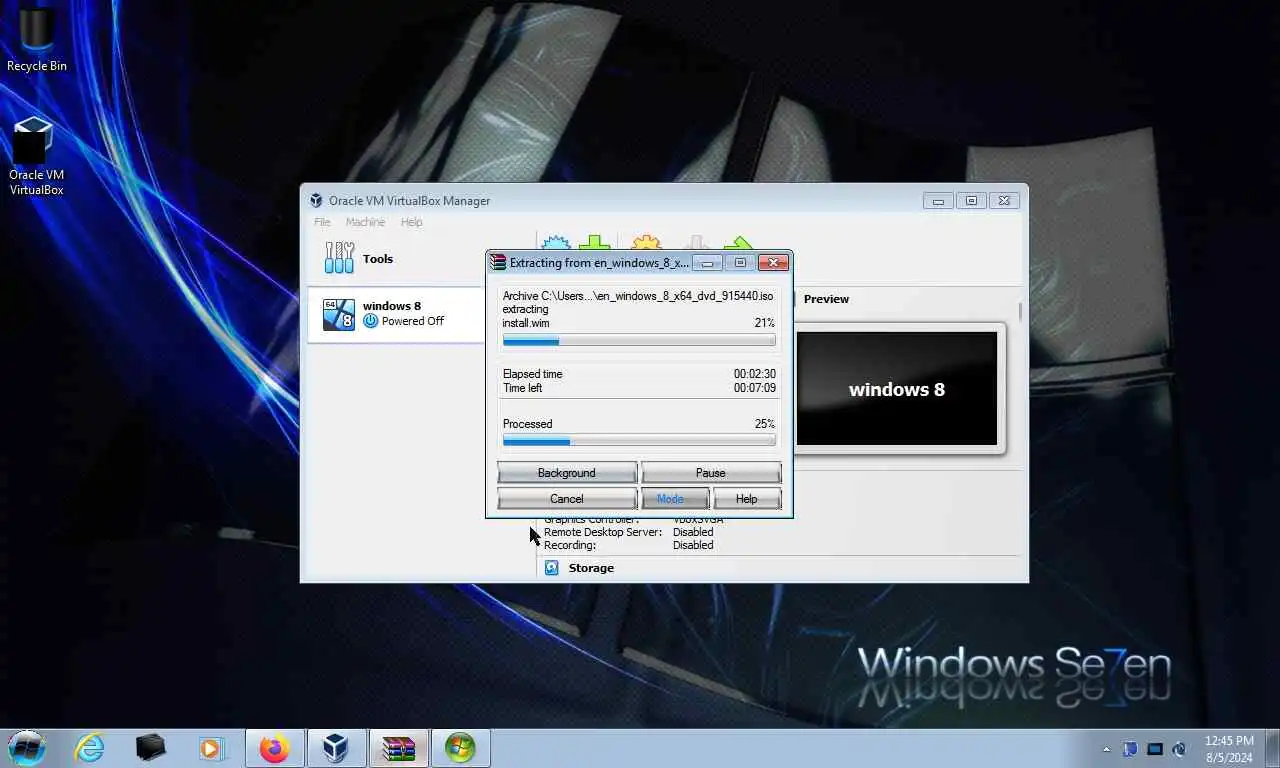Screen dimensions: 1280x768
Task: Open machine Settings via orange gear icon
Action: pyautogui.click(x=646, y=243)
